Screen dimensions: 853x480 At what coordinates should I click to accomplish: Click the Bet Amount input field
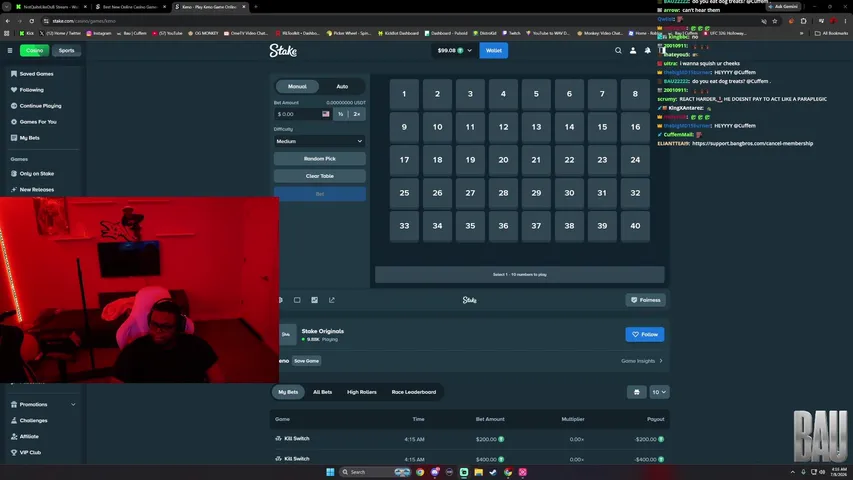tap(302, 114)
